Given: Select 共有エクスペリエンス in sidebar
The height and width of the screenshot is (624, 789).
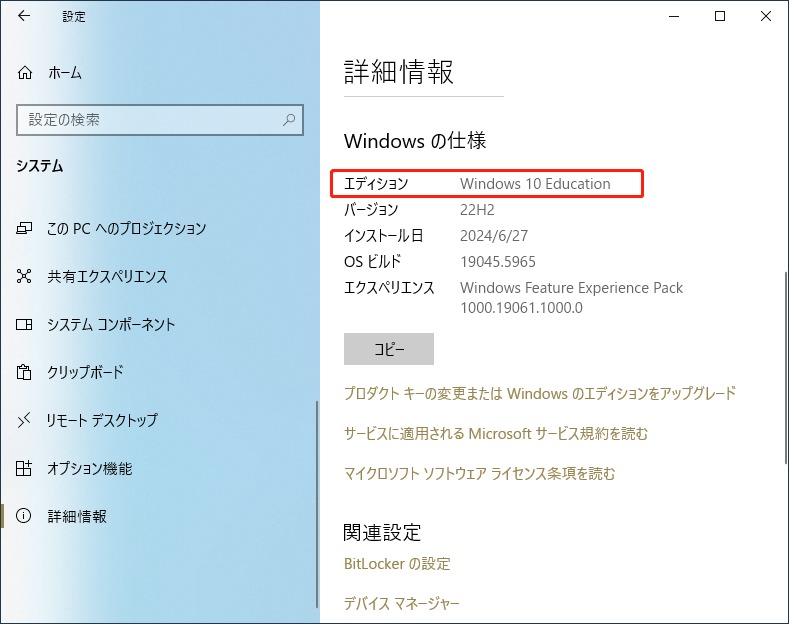Looking at the screenshot, I should [107, 277].
